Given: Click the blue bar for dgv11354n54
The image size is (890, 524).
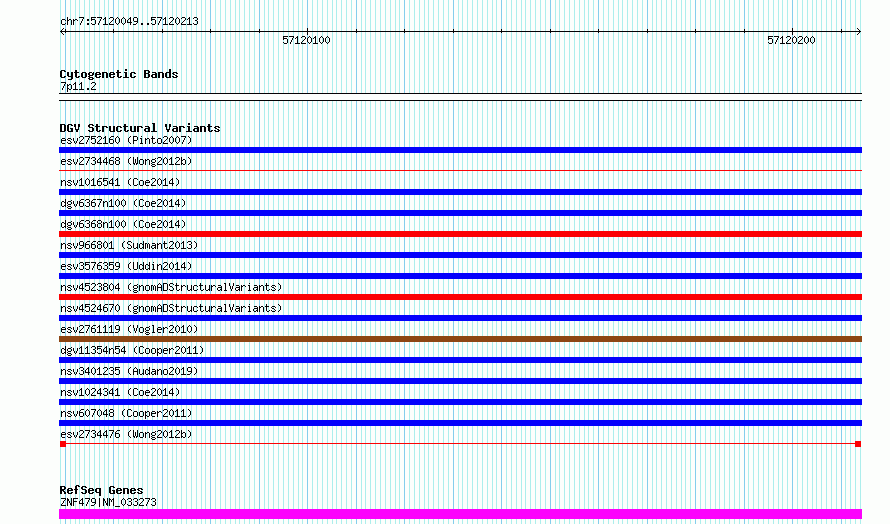Looking at the screenshot, I should tap(460, 360).
